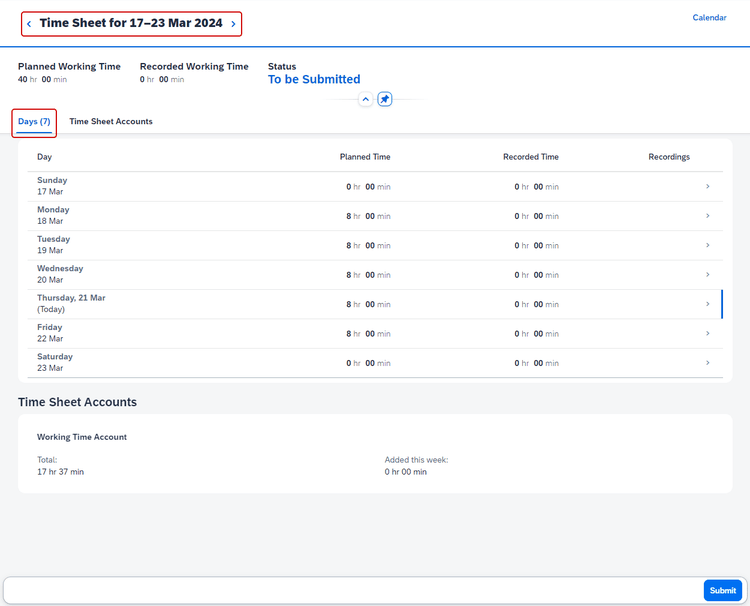Image resolution: width=750 pixels, height=606 pixels.
Task: Go to previous week time sheet arrow
Action: click(x=29, y=23)
